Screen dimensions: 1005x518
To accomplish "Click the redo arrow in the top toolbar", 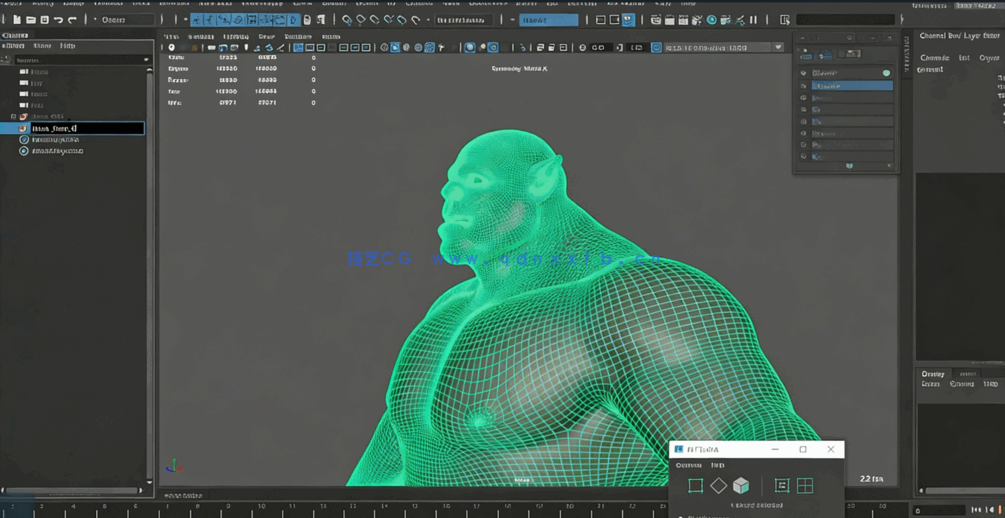I will coord(72,20).
